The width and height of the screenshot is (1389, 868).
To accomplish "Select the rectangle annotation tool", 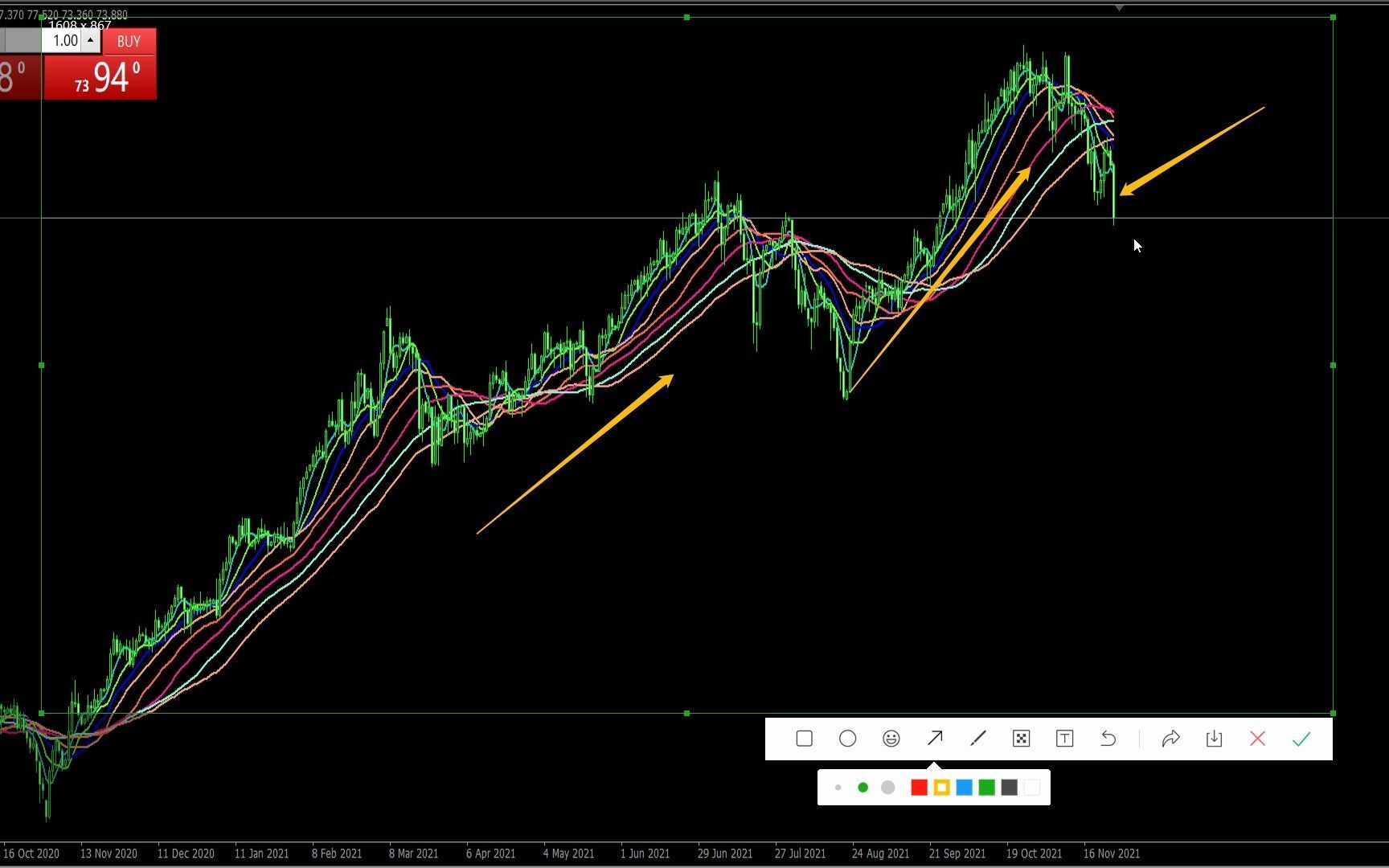I will (x=804, y=739).
